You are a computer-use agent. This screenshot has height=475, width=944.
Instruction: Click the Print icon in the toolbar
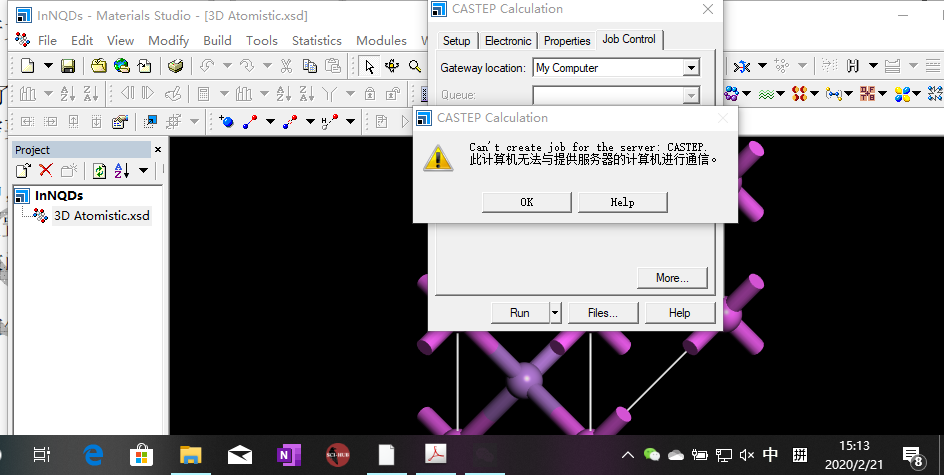[x=176, y=66]
